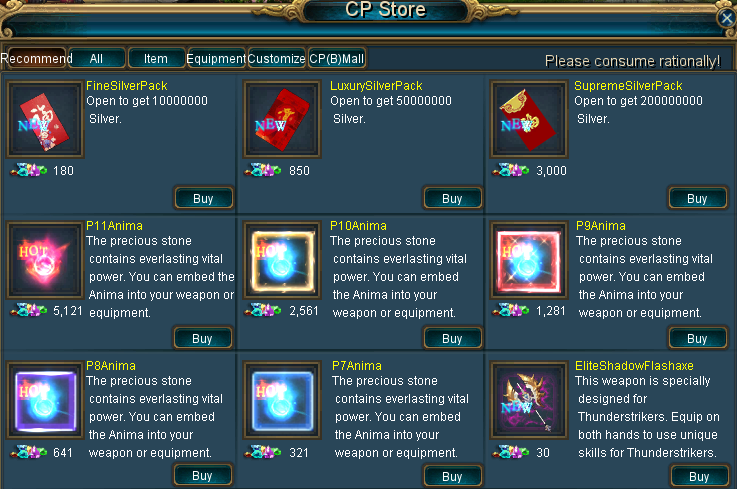Buy the EliteShadowFlashaxe weapon
This screenshot has height=489, width=737.
(x=699, y=476)
